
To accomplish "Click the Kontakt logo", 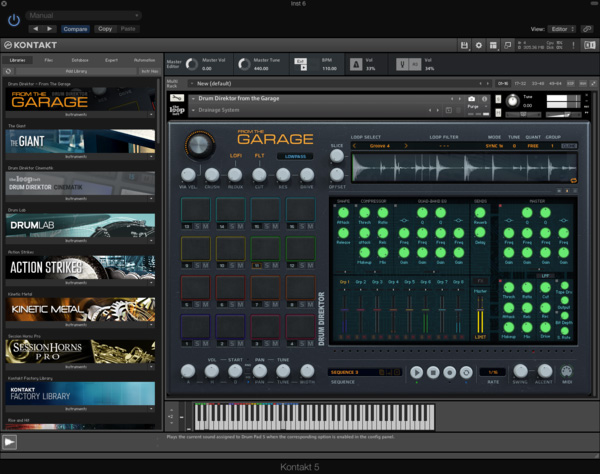I will click(x=31, y=45).
